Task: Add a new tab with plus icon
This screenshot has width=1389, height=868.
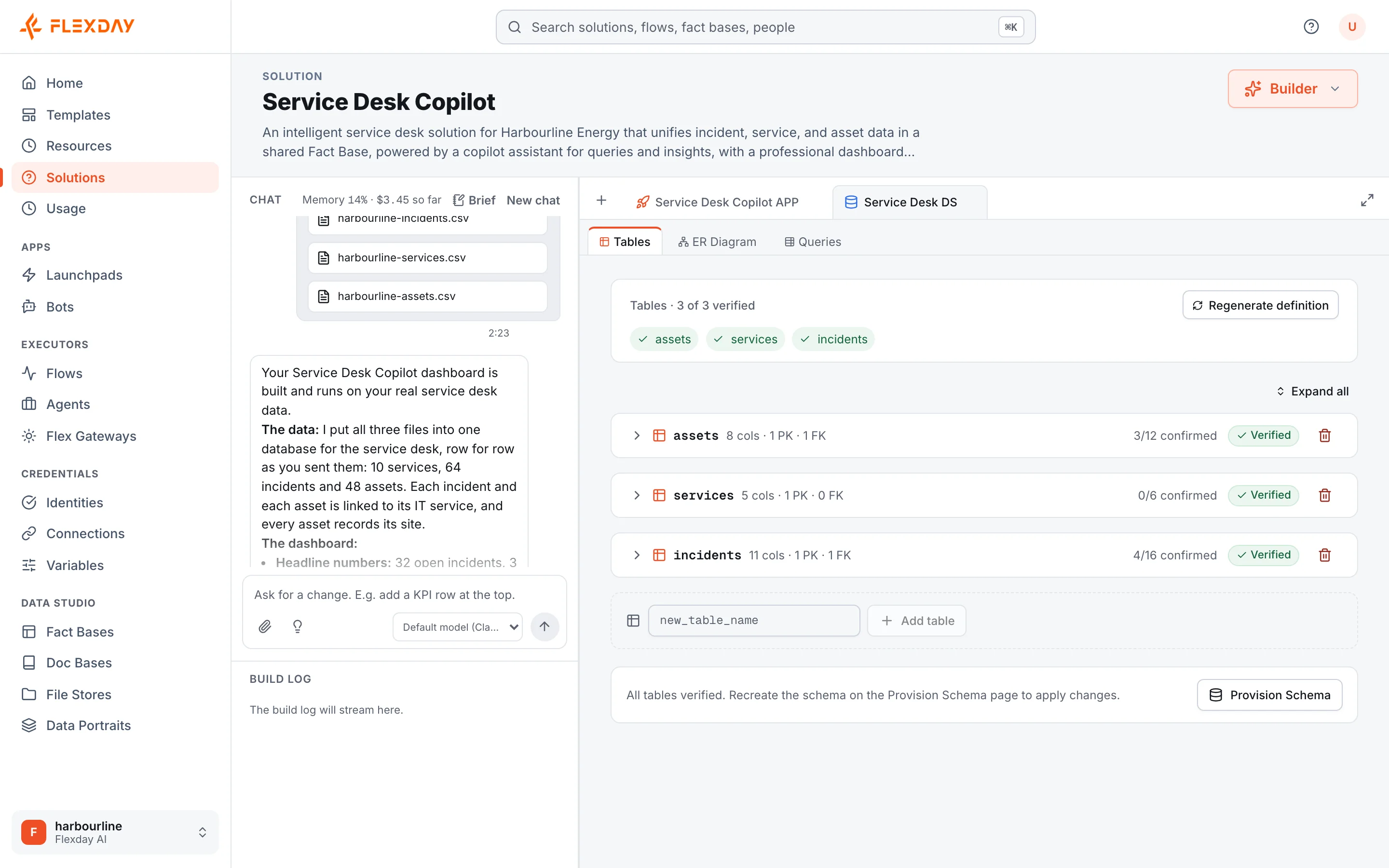Action: click(x=601, y=200)
